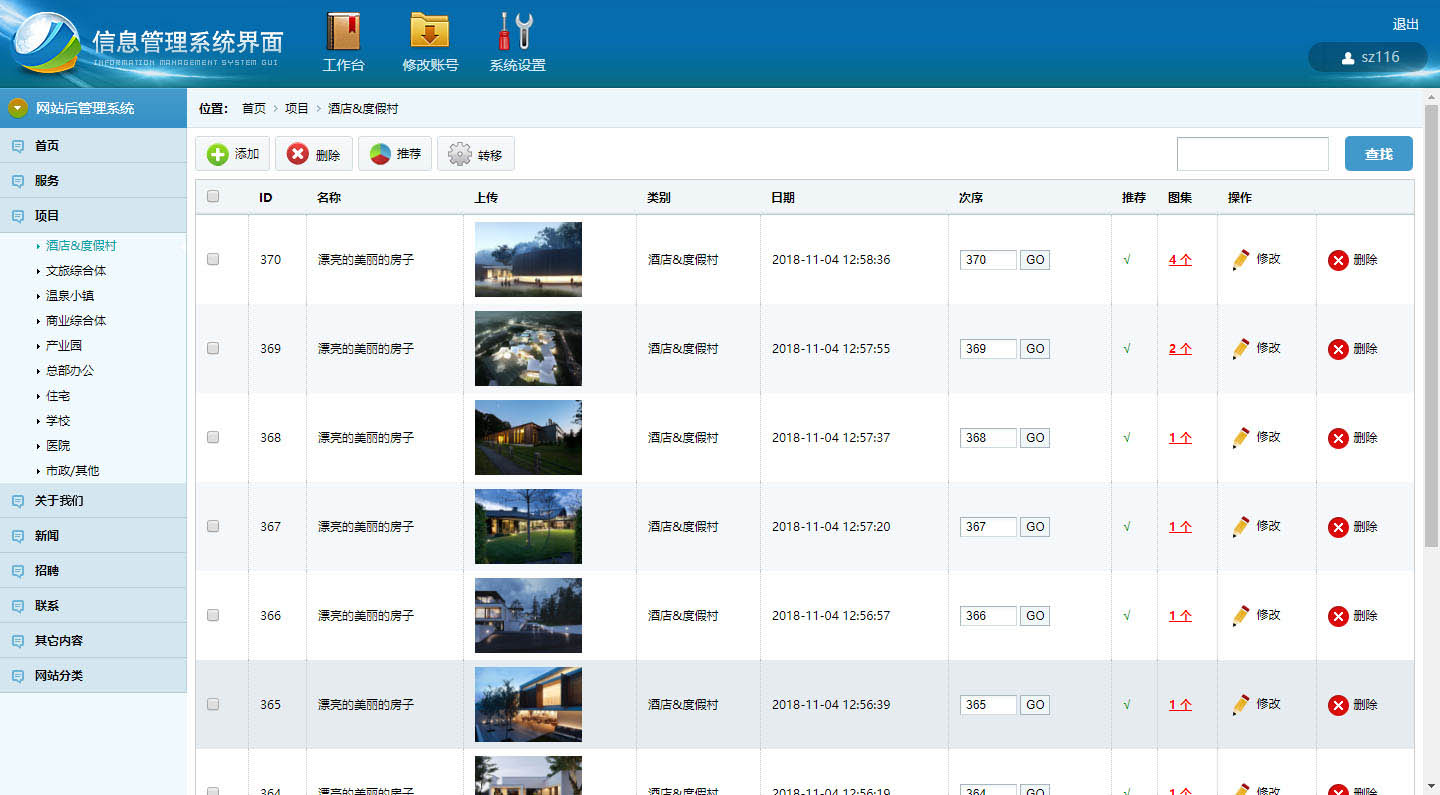Select 总部办公 in the sidebar
Image resolution: width=1440 pixels, height=795 pixels.
pos(70,371)
